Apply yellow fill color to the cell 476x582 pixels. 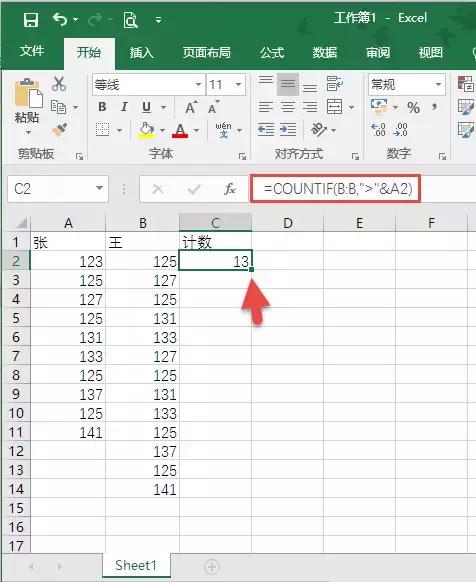tap(146, 130)
